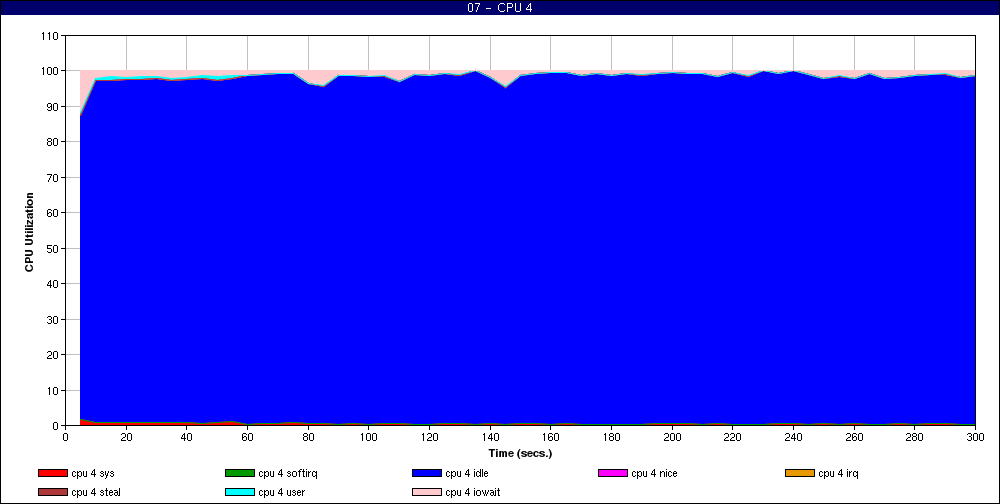Viewport: 1000px width, 504px height.
Task: Select the 'cpu 4 idle' legend label
Action: [x=467, y=473]
